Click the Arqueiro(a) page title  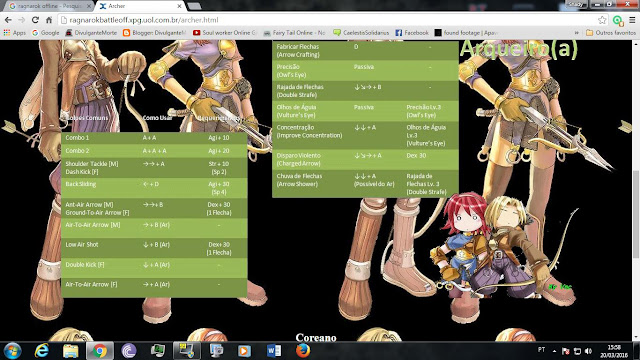pyautogui.click(x=519, y=49)
